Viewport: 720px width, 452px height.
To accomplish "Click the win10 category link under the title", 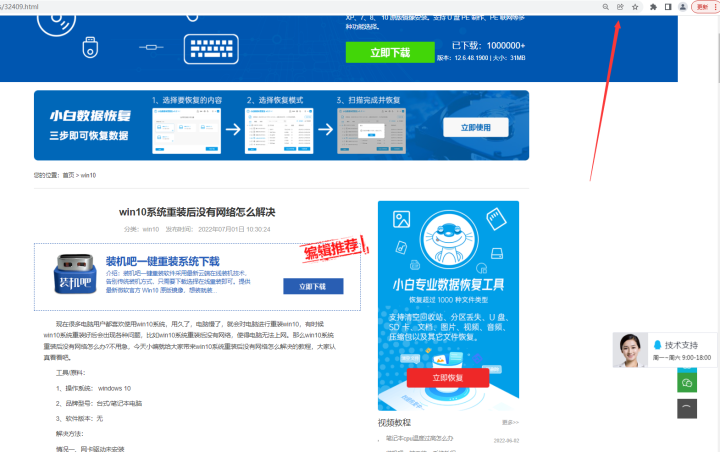I will 151,229.
